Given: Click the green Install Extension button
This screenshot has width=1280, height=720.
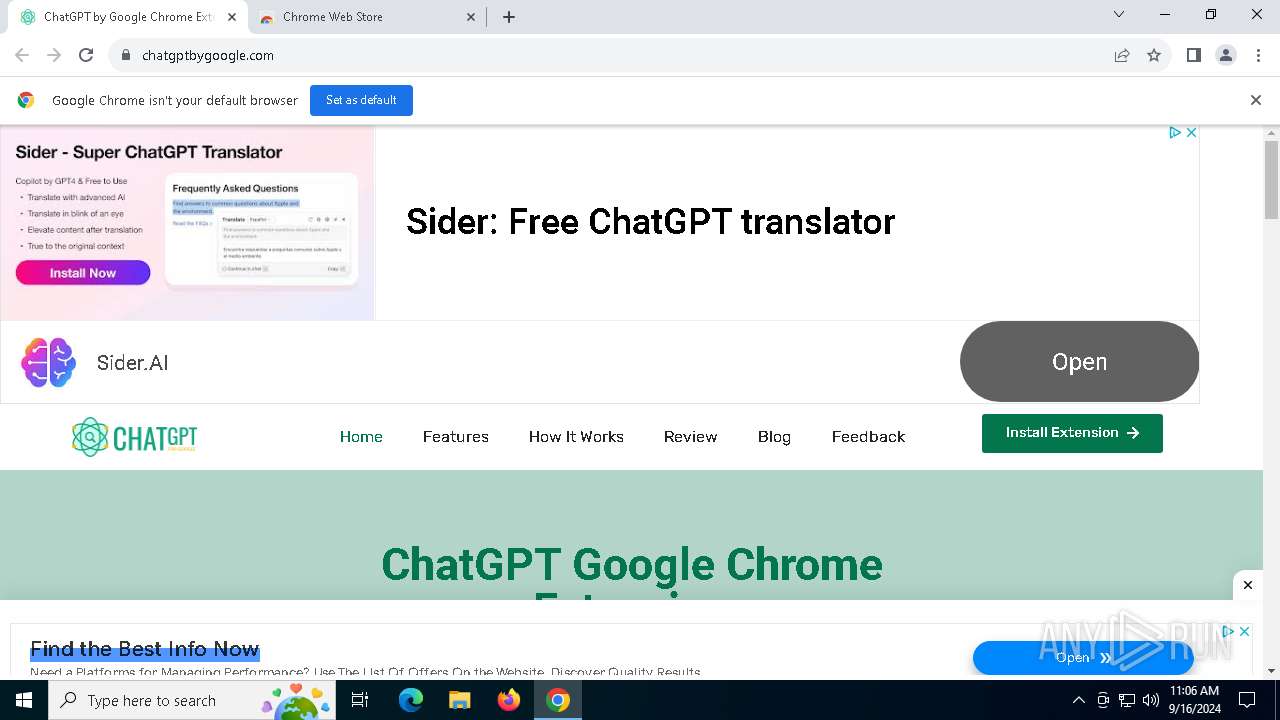Looking at the screenshot, I should (x=1072, y=433).
